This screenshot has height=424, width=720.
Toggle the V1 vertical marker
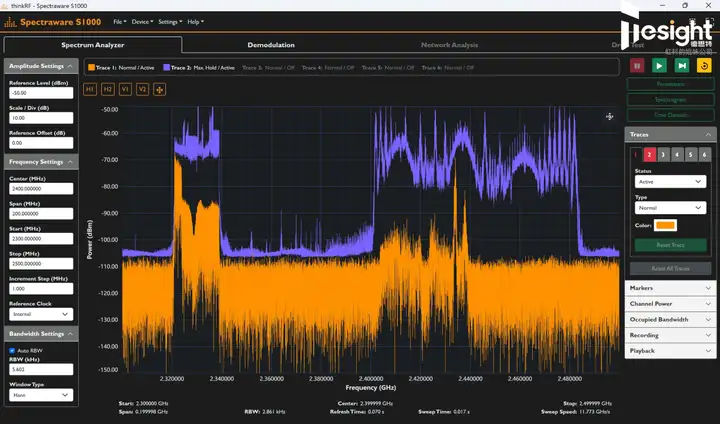[125, 89]
